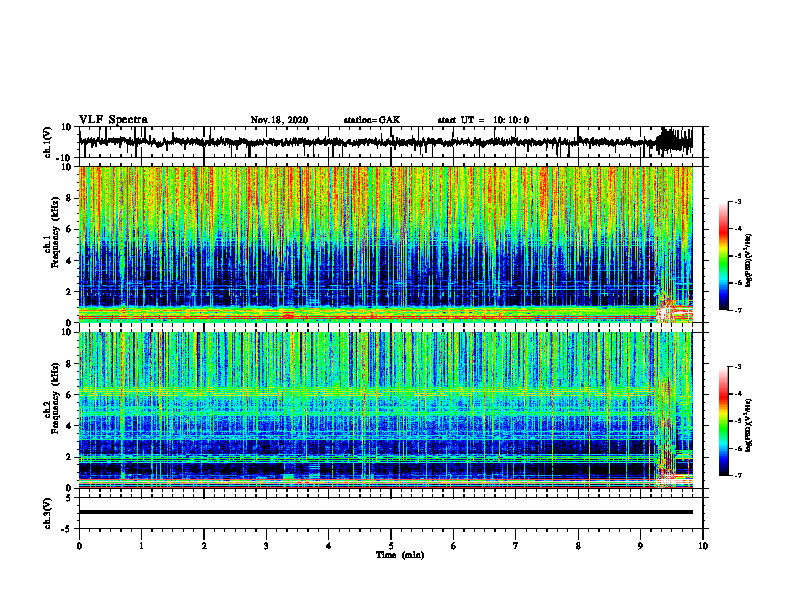Click the ch.2 colorbar log(PSD) units label
This screenshot has height=612, width=792.
pyautogui.click(x=750, y=426)
